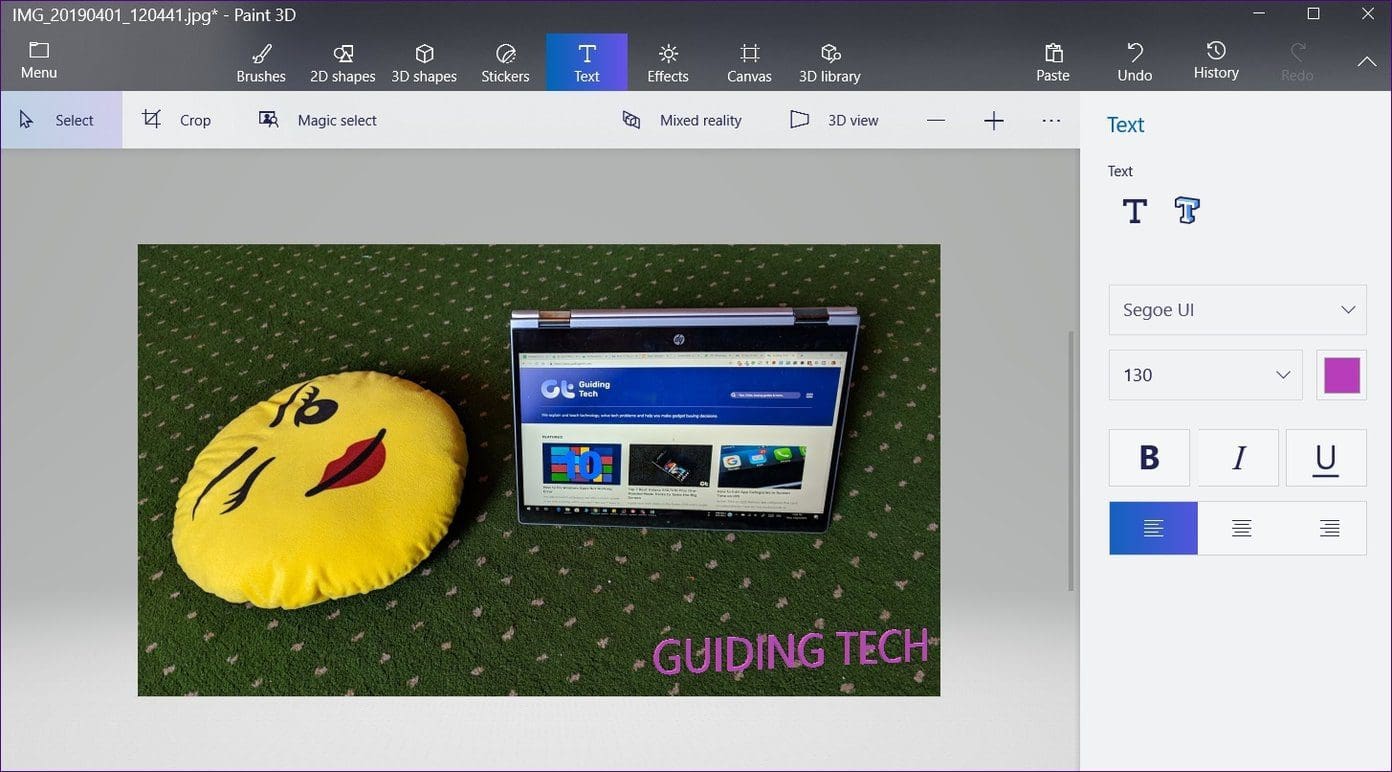This screenshot has height=772, width=1392.
Task: Open the History panel
Action: [x=1216, y=62]
